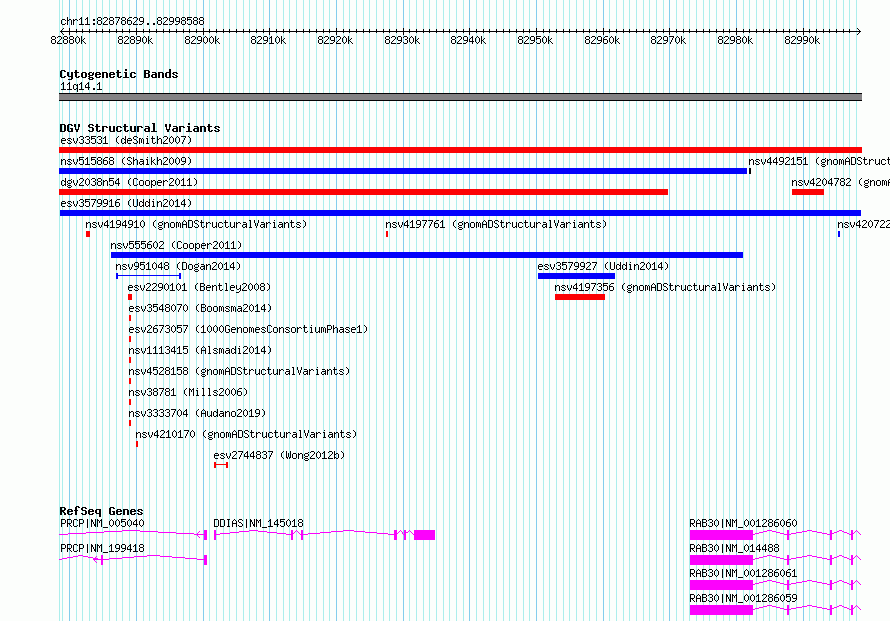Click the thin blue nsv951048 interval glyph
Image resolution: width=890 pixels, height=621 pixels.
click(148, 276)
